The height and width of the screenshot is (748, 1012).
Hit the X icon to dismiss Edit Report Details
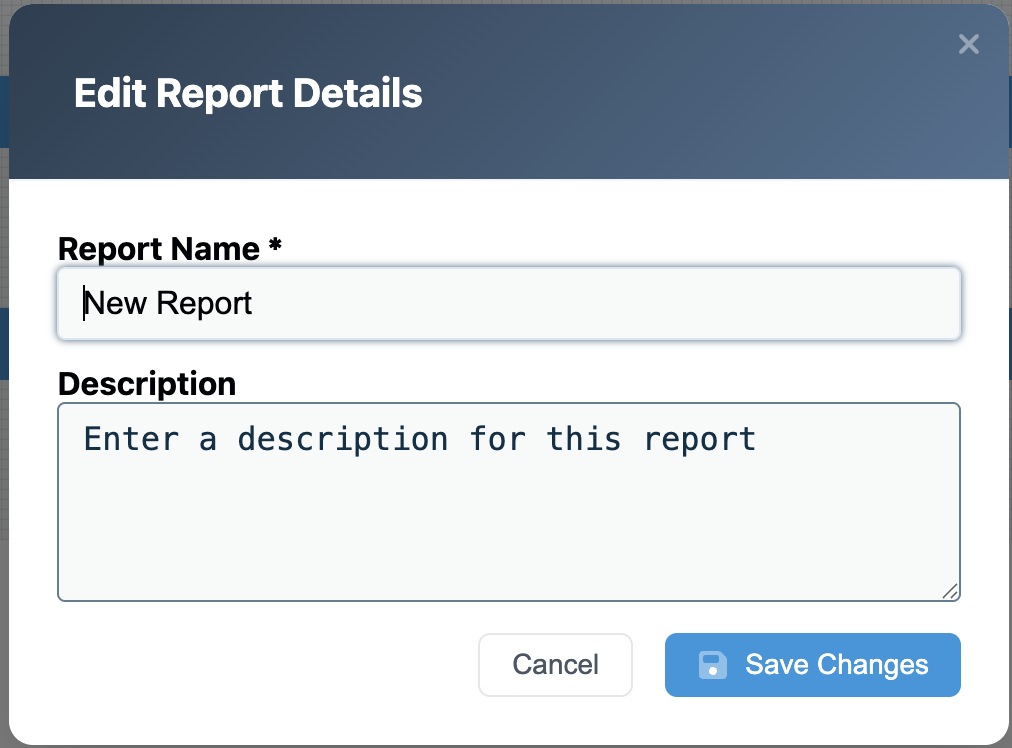pyautogui.click(x=967, y=44)
